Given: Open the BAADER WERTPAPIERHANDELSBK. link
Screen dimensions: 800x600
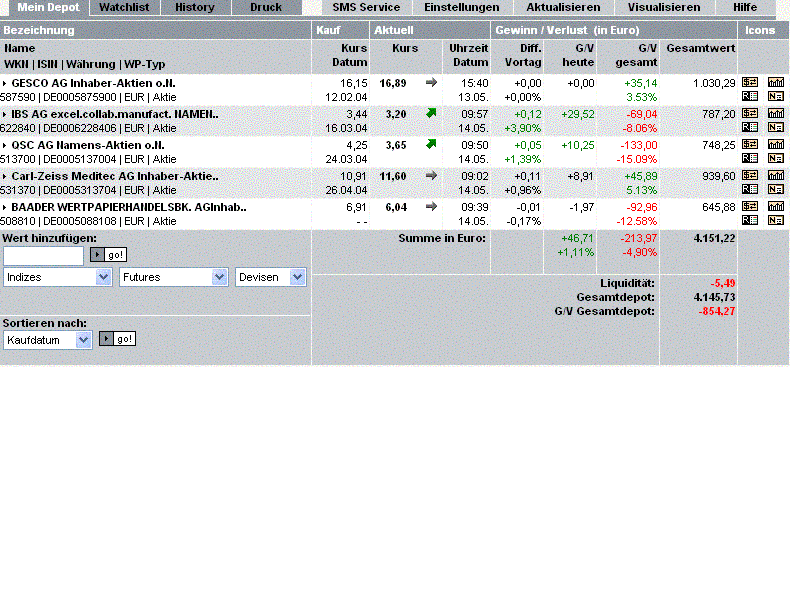Looking at the screenshot, I should tap(129, 208).
